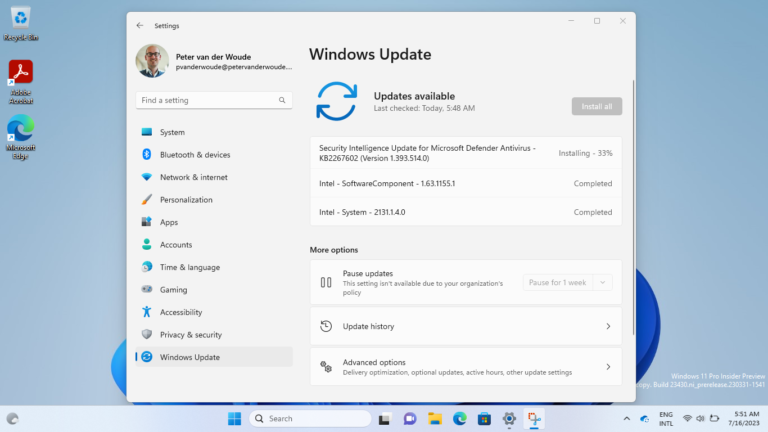This screenshot has width=768, height=432.
Task: Click the Settings back arrow
Action: (x=139, y=25)
